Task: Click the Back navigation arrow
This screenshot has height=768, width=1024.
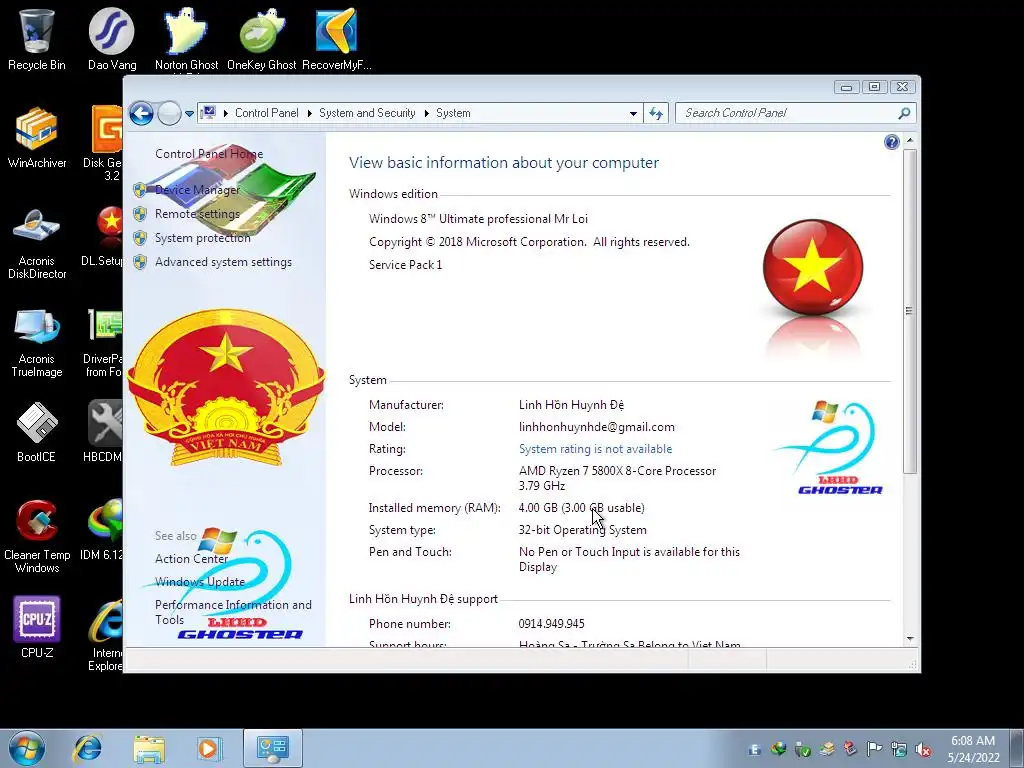Action: [x=141, y=113]
